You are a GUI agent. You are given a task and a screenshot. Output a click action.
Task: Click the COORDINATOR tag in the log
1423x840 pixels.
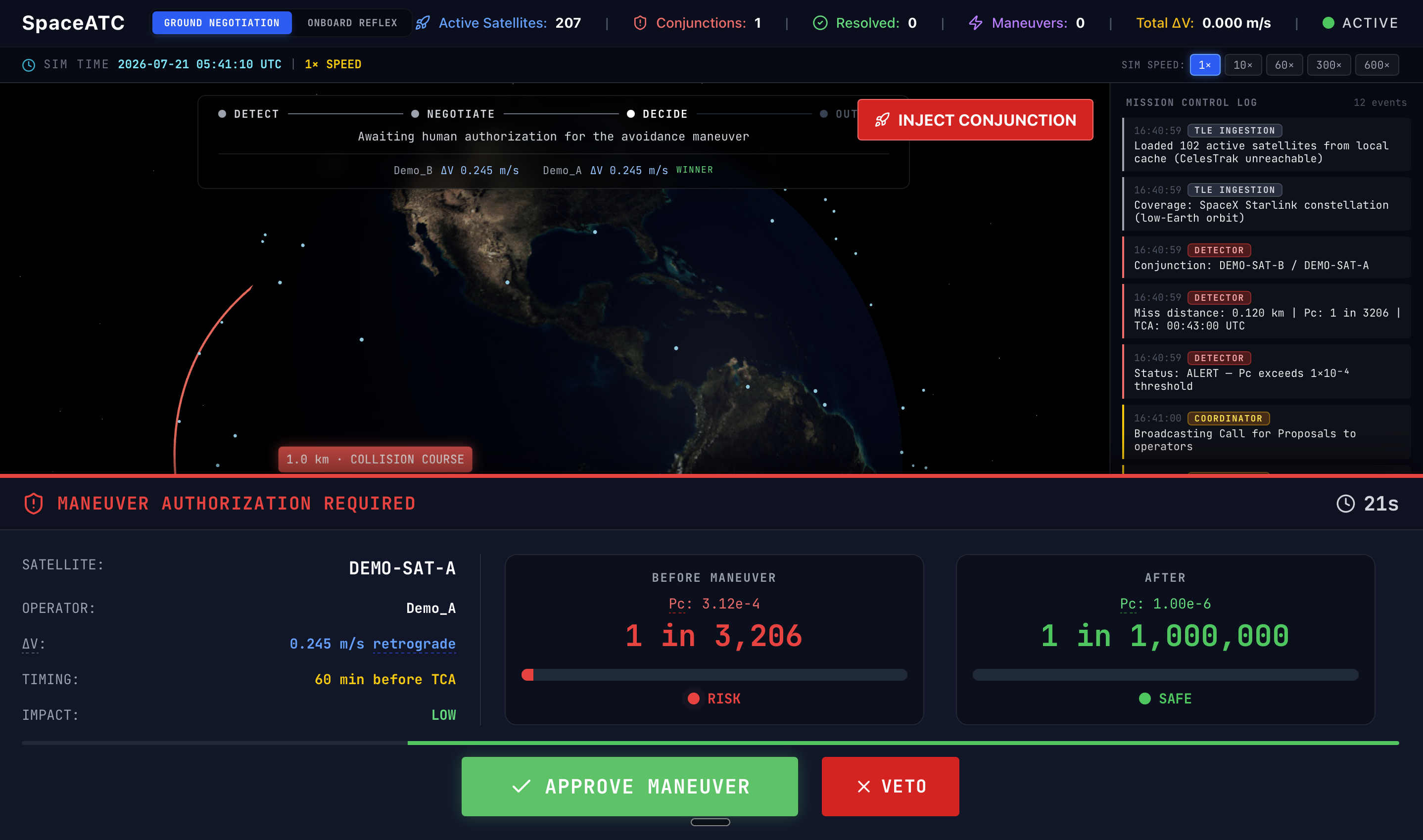(1228, 419)
